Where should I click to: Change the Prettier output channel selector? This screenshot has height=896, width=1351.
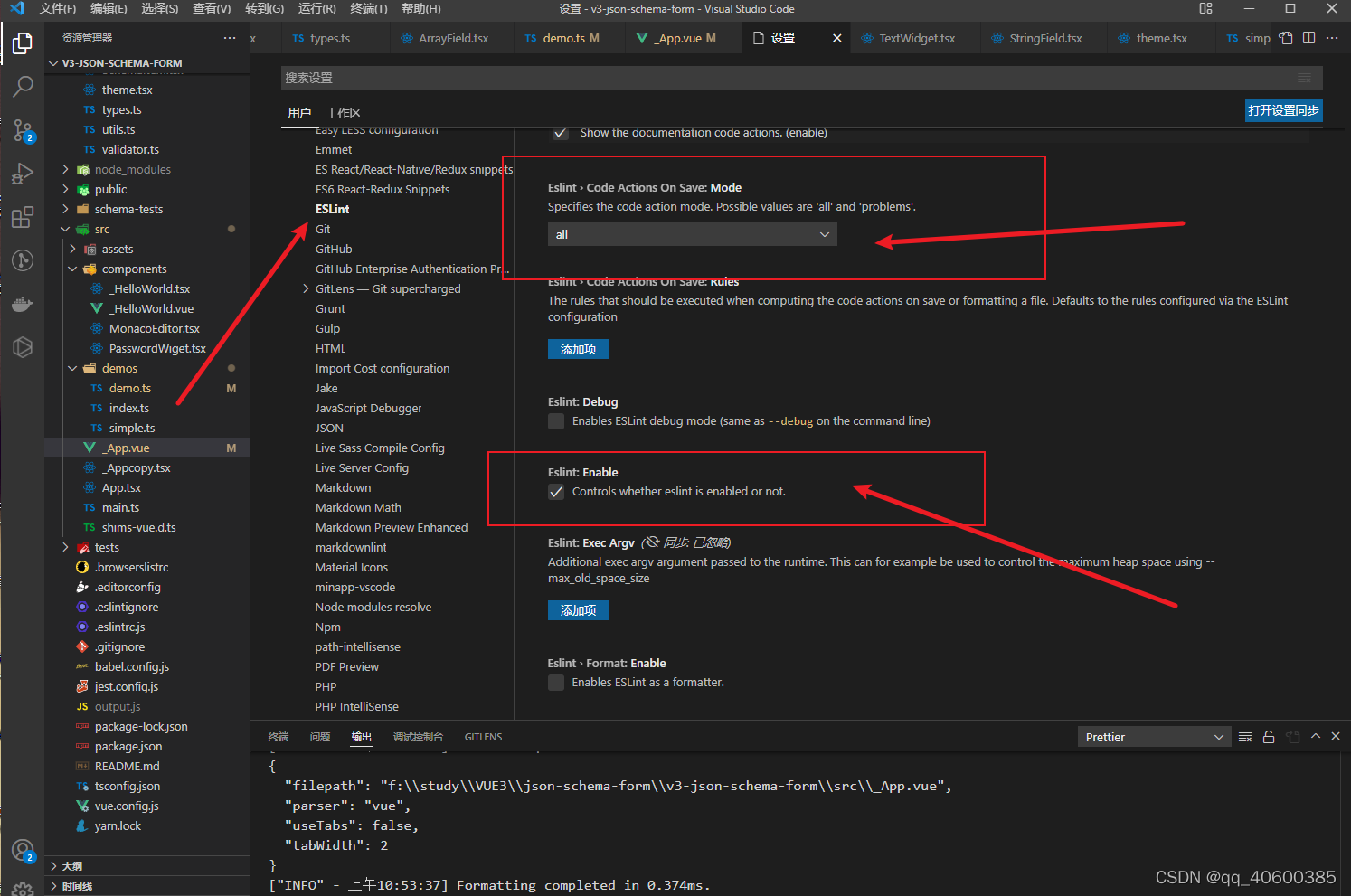pyautogui.click(x=1154, y=736)
